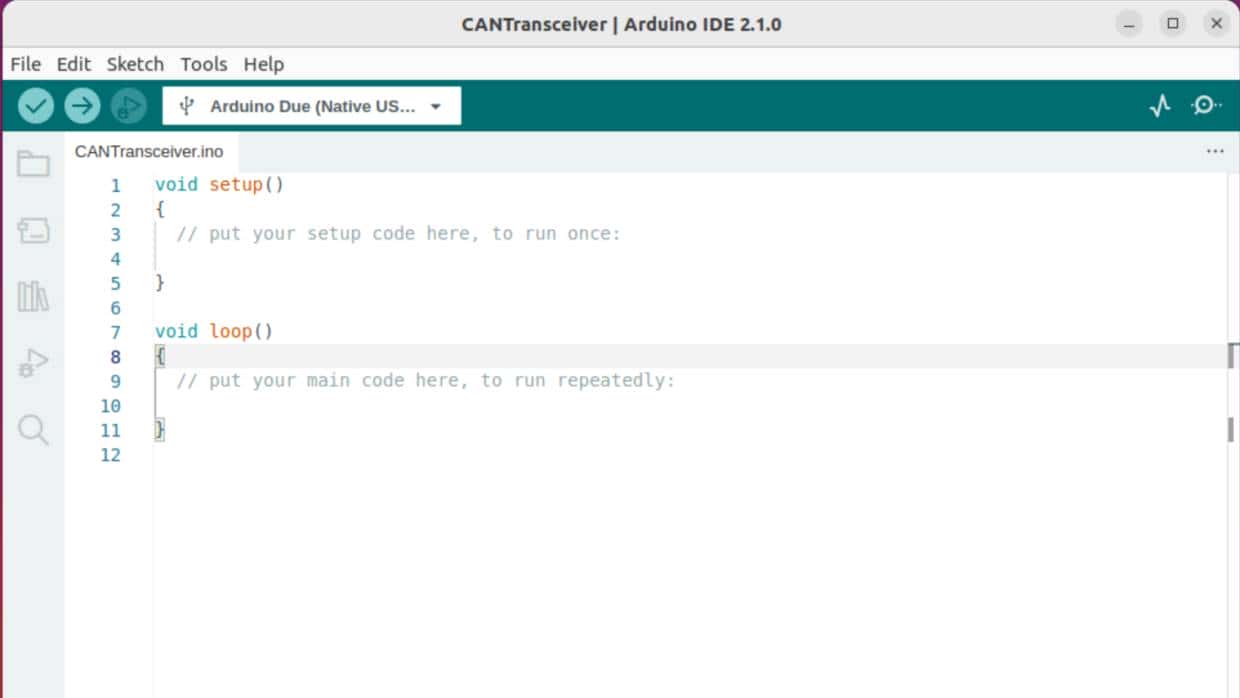Open the Help menu
1240x698 pixels.
coord(264,64)
